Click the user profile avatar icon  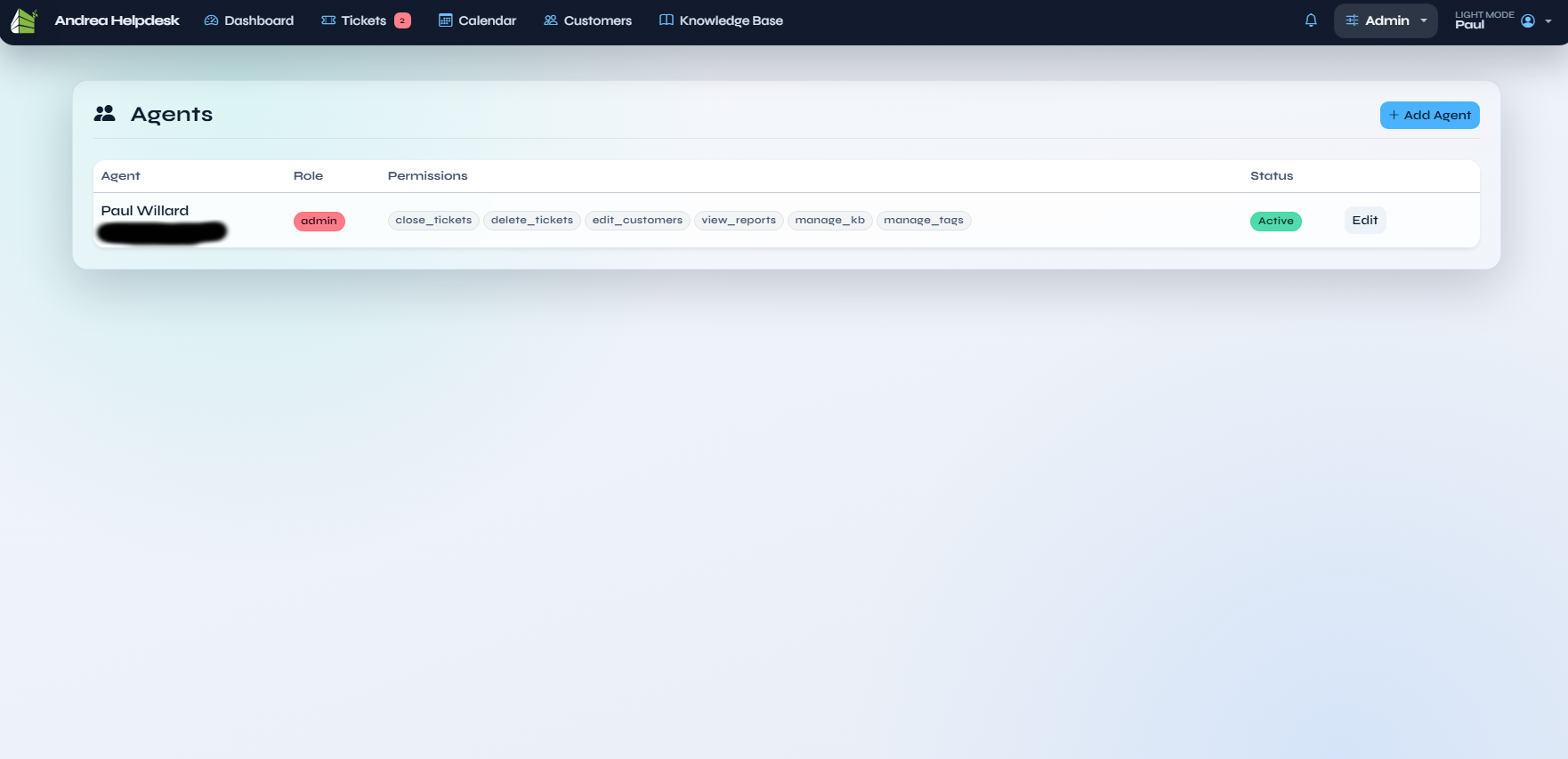1528,21
